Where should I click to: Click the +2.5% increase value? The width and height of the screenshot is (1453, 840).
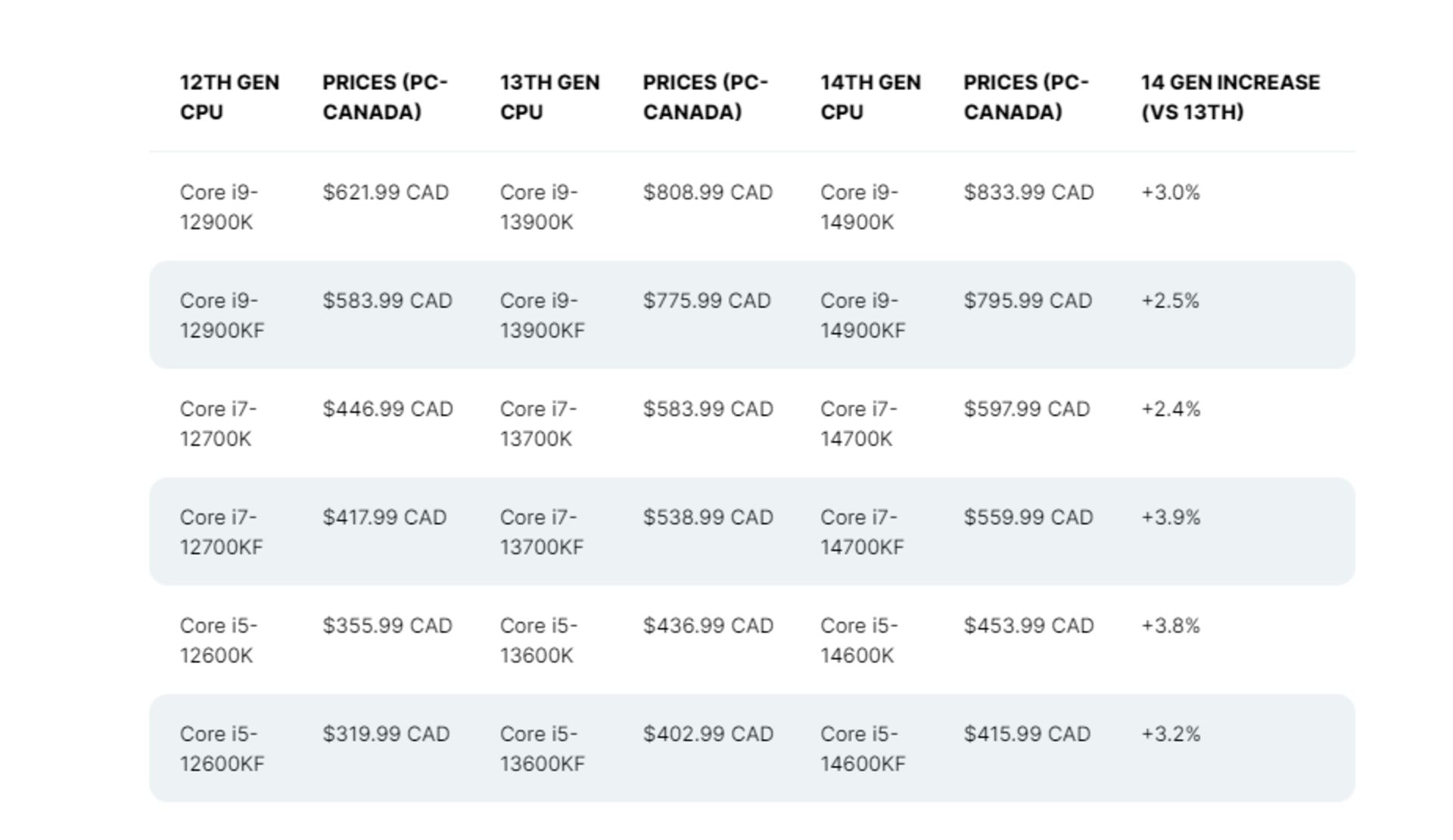click(x=1170, y=300)
